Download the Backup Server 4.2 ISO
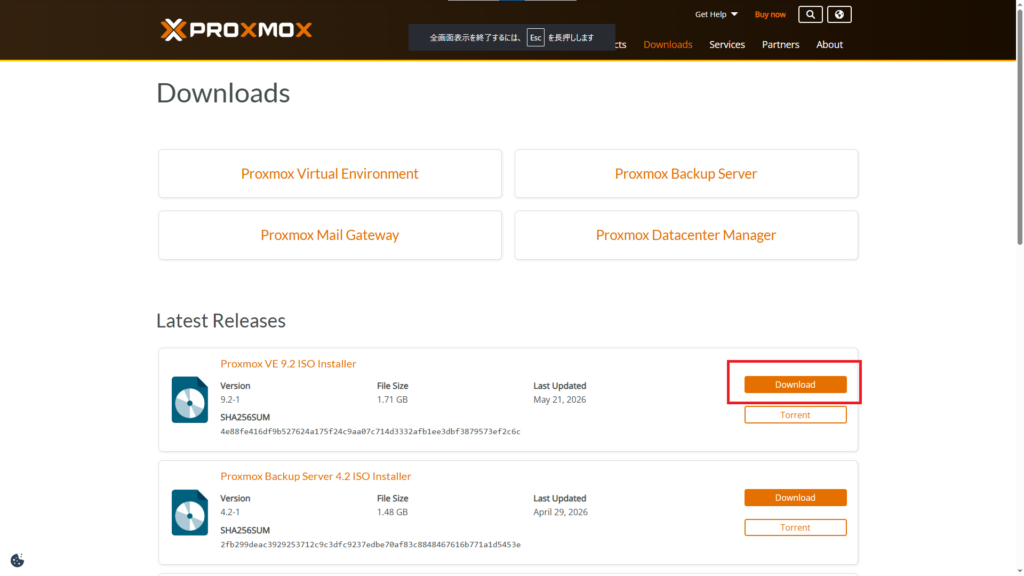This screenshot has width=1024, height=576. 795,498
